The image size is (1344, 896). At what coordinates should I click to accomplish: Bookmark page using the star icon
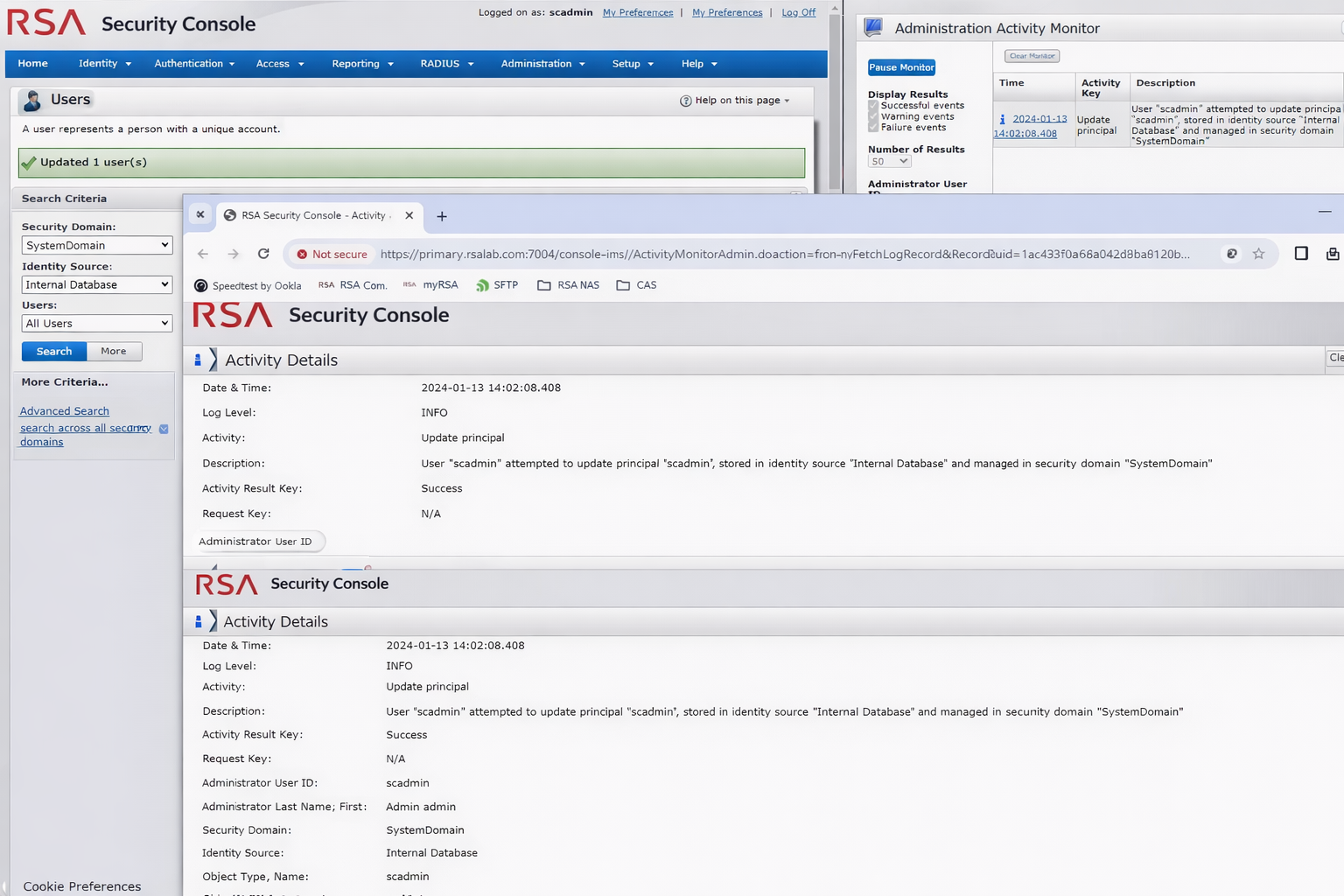[1258, 254]
